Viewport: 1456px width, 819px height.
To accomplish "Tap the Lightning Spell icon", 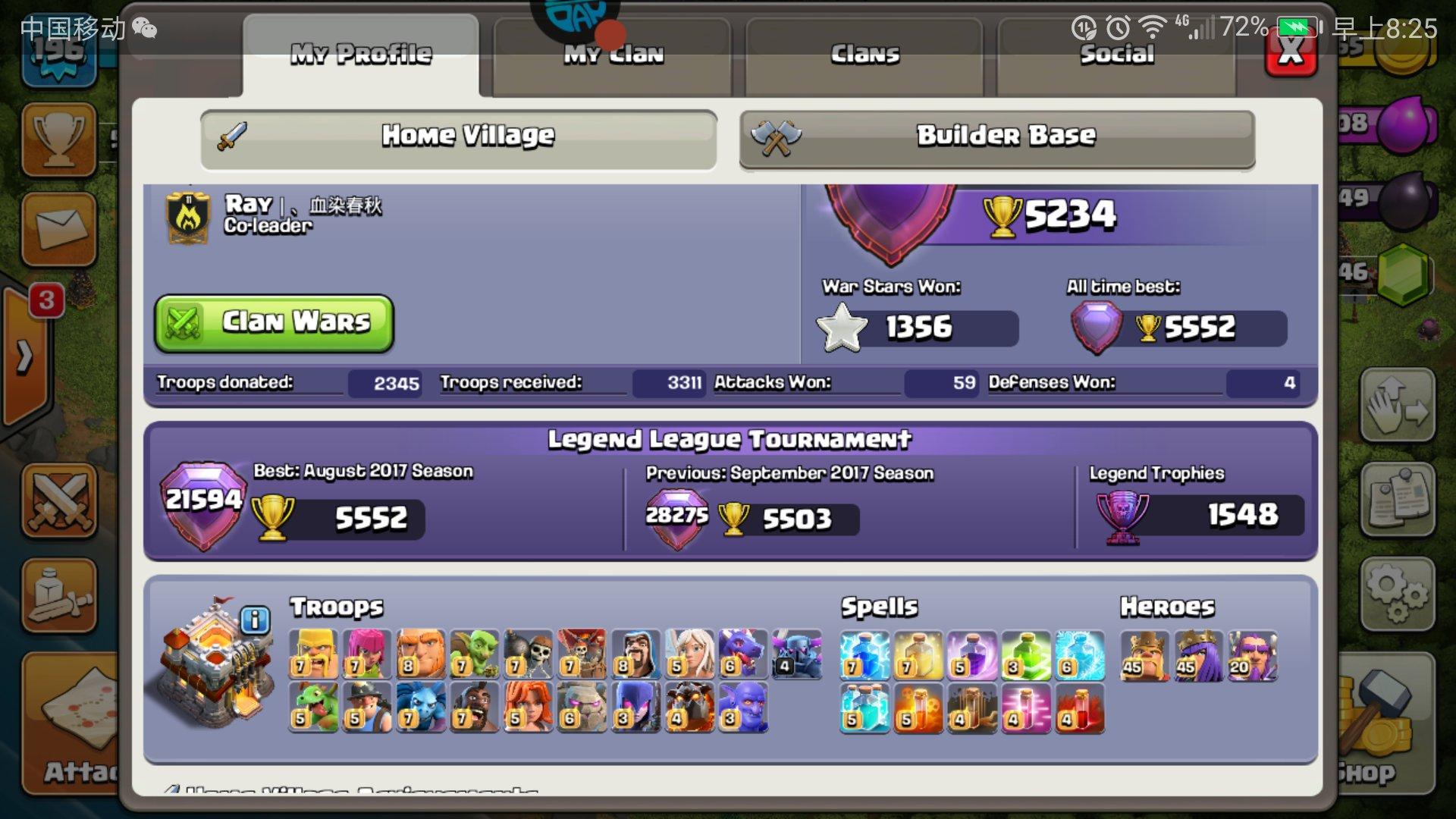I will 864,655.
